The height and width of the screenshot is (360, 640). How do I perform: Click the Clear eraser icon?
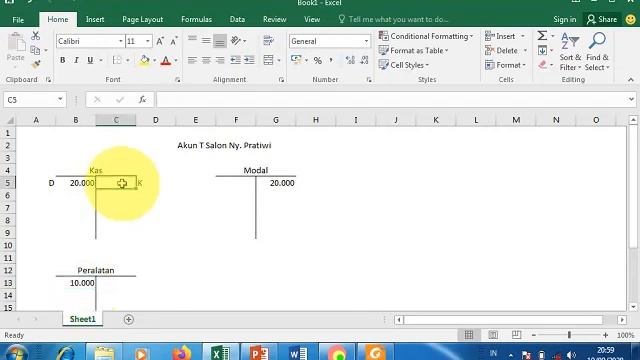[542, 64]
